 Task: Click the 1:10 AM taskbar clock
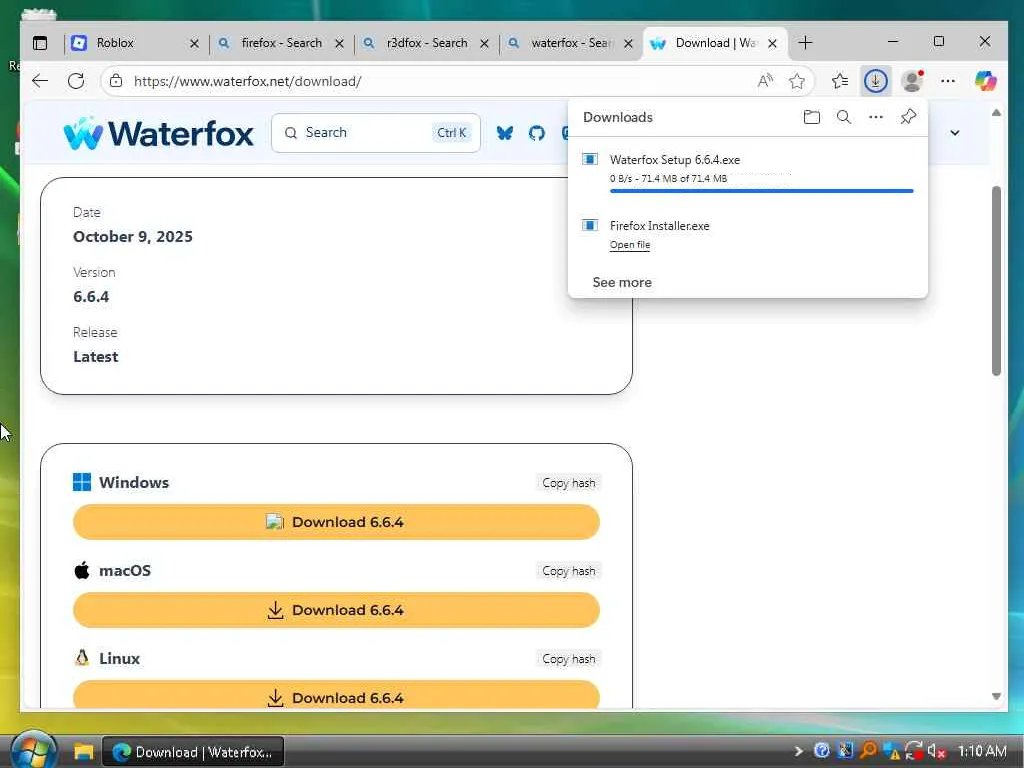coord(982,751)
